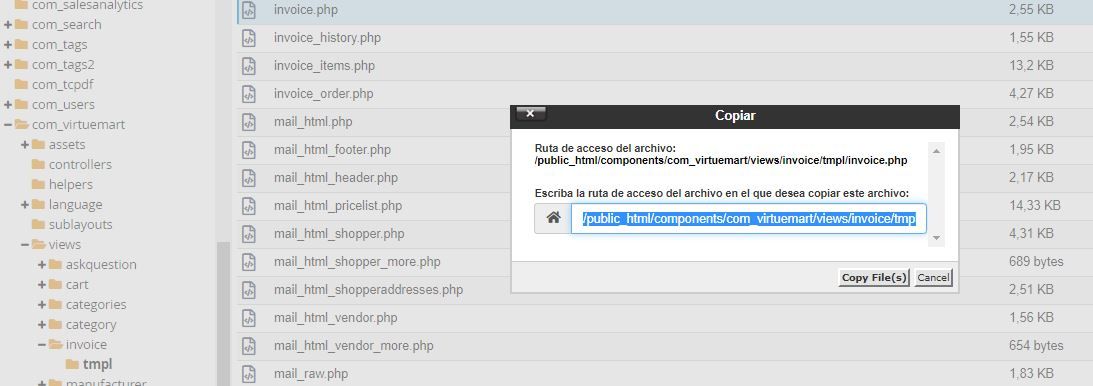The image size is (1093, 386).
Task: Expand the language folder
Action: [24, 205]
